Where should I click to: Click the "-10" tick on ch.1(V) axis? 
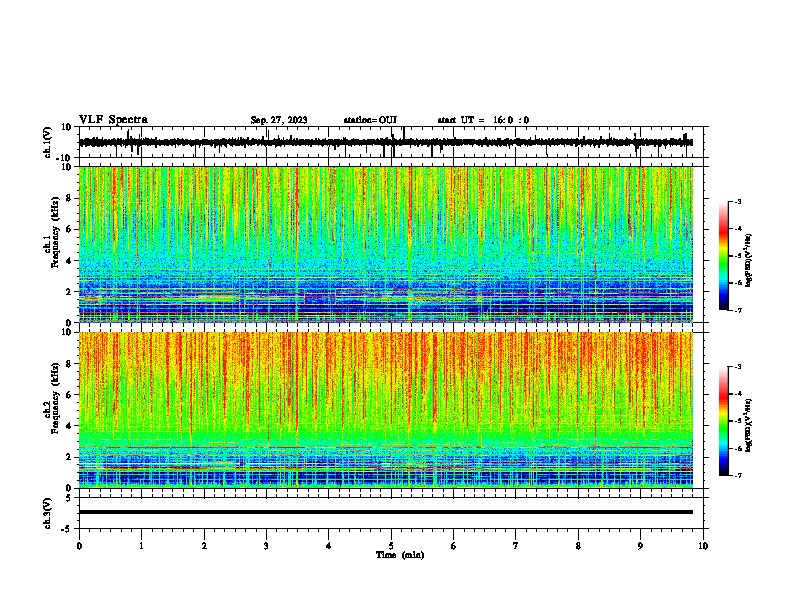tap(65, 158)
